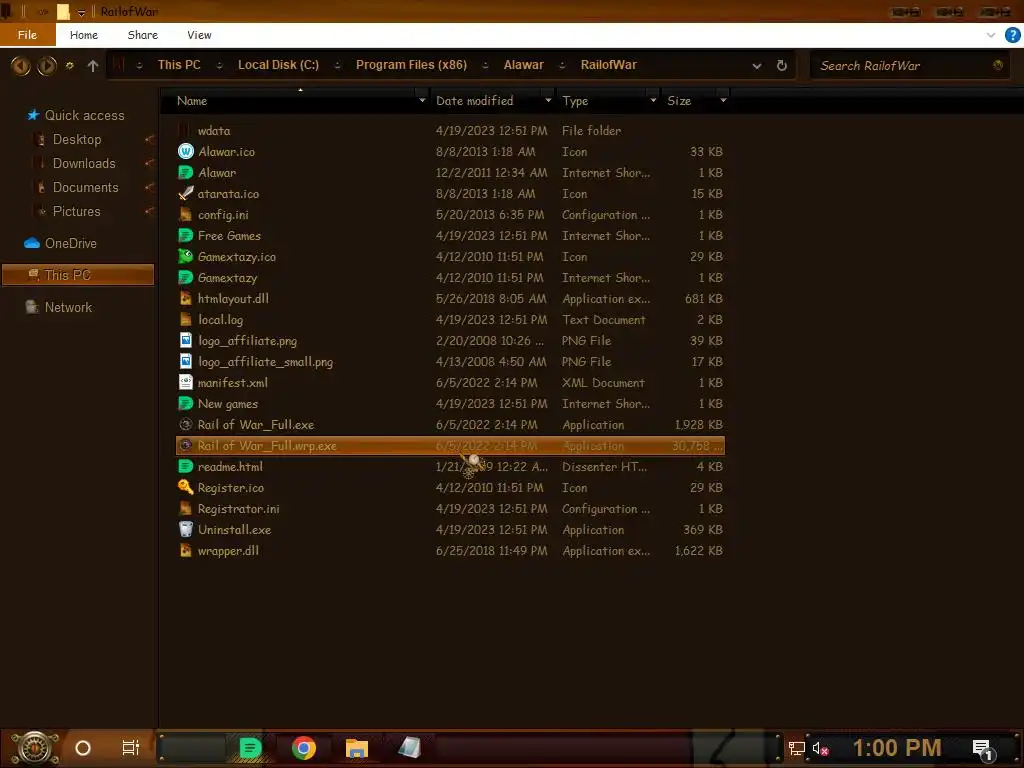Switch to the View ribbon tab
The image size is (1024, 768).
click(x=199, y=35)
